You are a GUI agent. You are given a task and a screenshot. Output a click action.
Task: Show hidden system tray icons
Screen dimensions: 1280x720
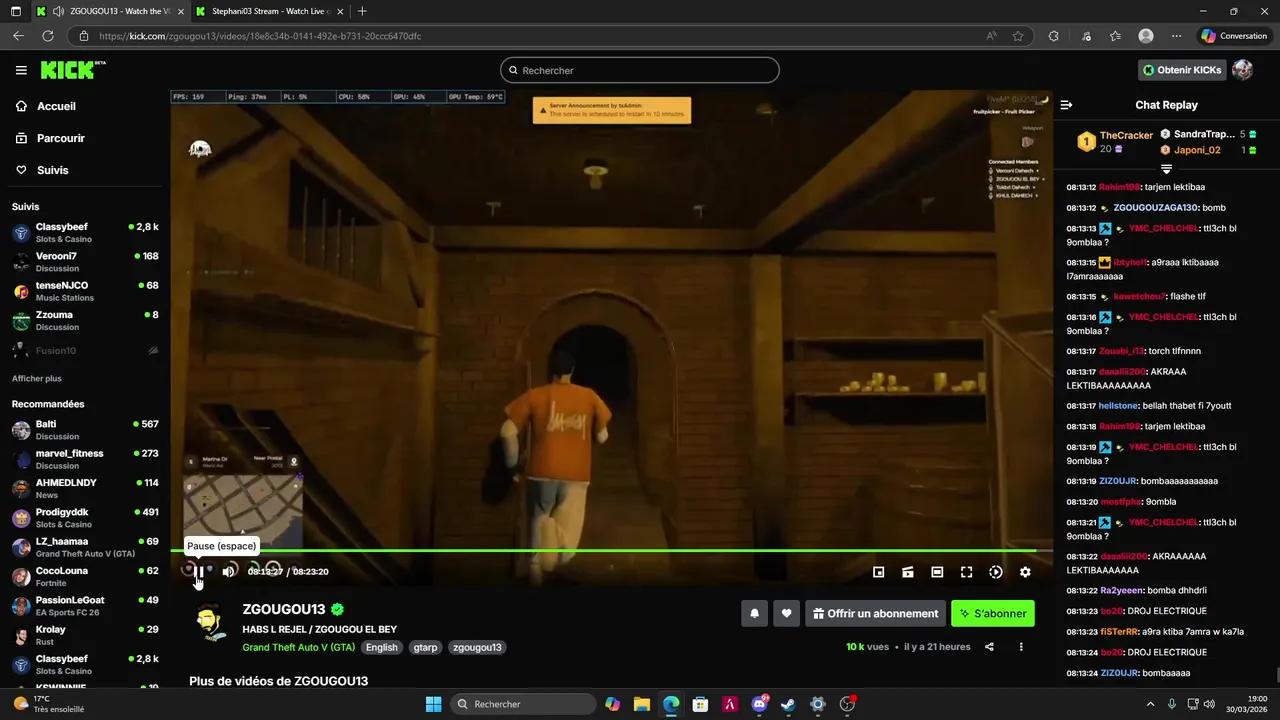click(x=1150, y=704)
